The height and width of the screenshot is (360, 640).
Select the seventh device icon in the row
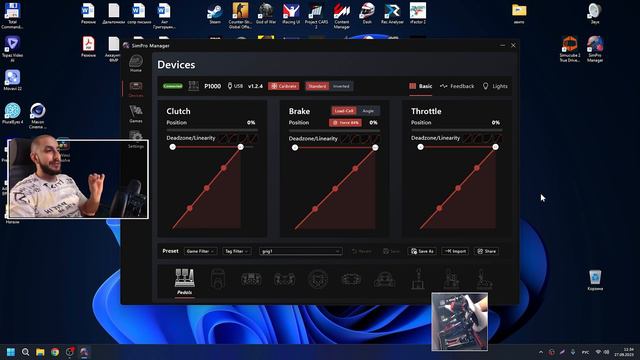pyautogui.click(x=384, y=279)
